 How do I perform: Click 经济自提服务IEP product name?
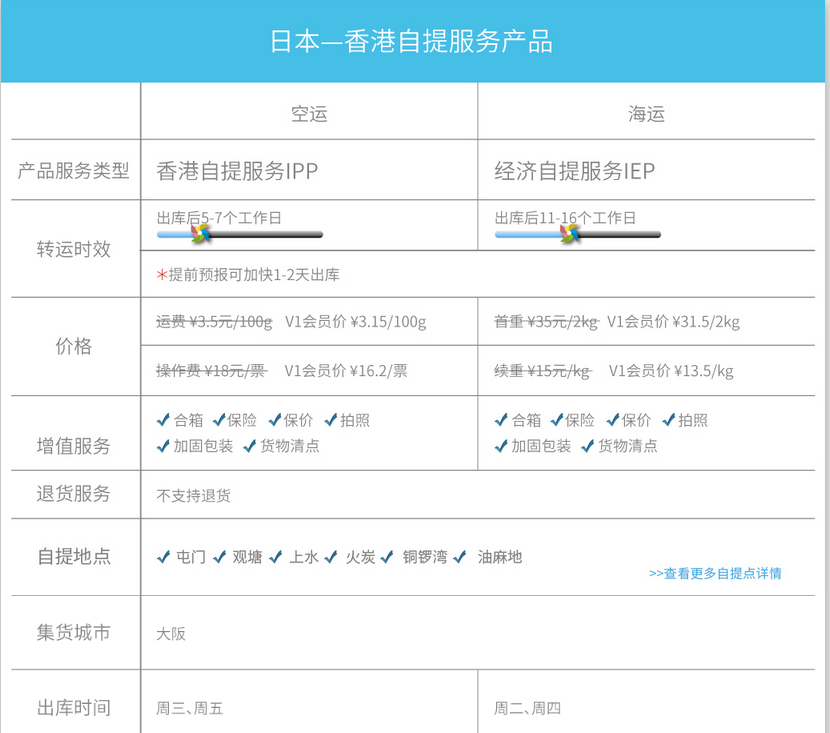pyautogui.click(x=575, y=171)
